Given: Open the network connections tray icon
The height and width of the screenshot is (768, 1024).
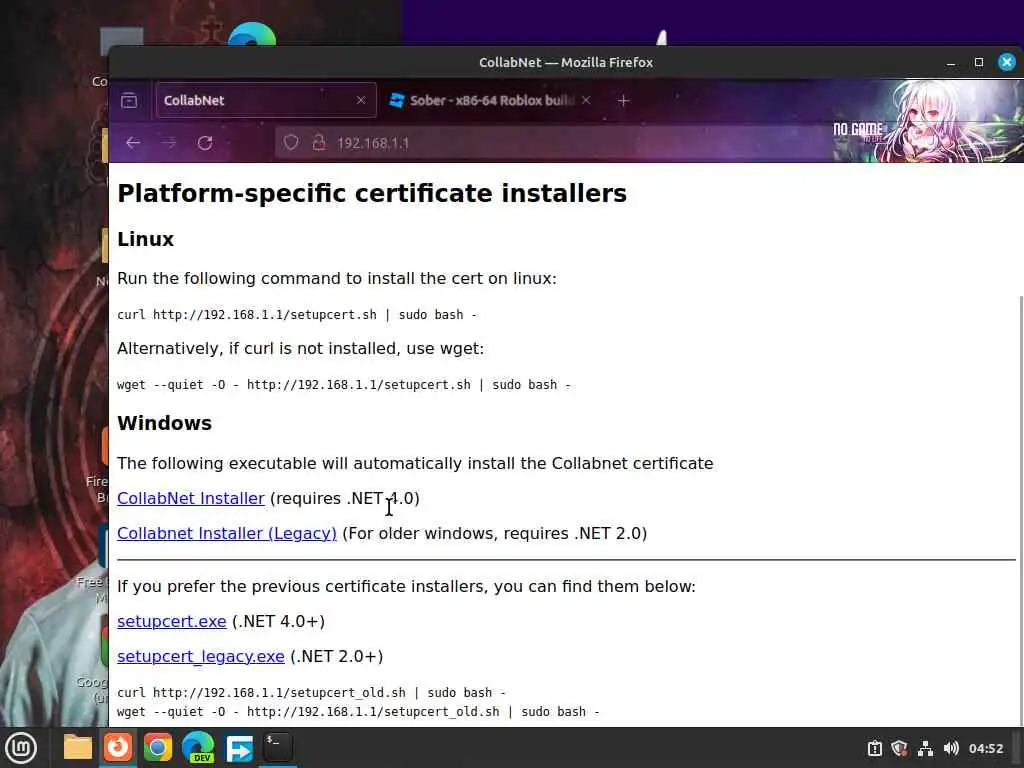Looking at the screenshot, I should pos(925,748).
